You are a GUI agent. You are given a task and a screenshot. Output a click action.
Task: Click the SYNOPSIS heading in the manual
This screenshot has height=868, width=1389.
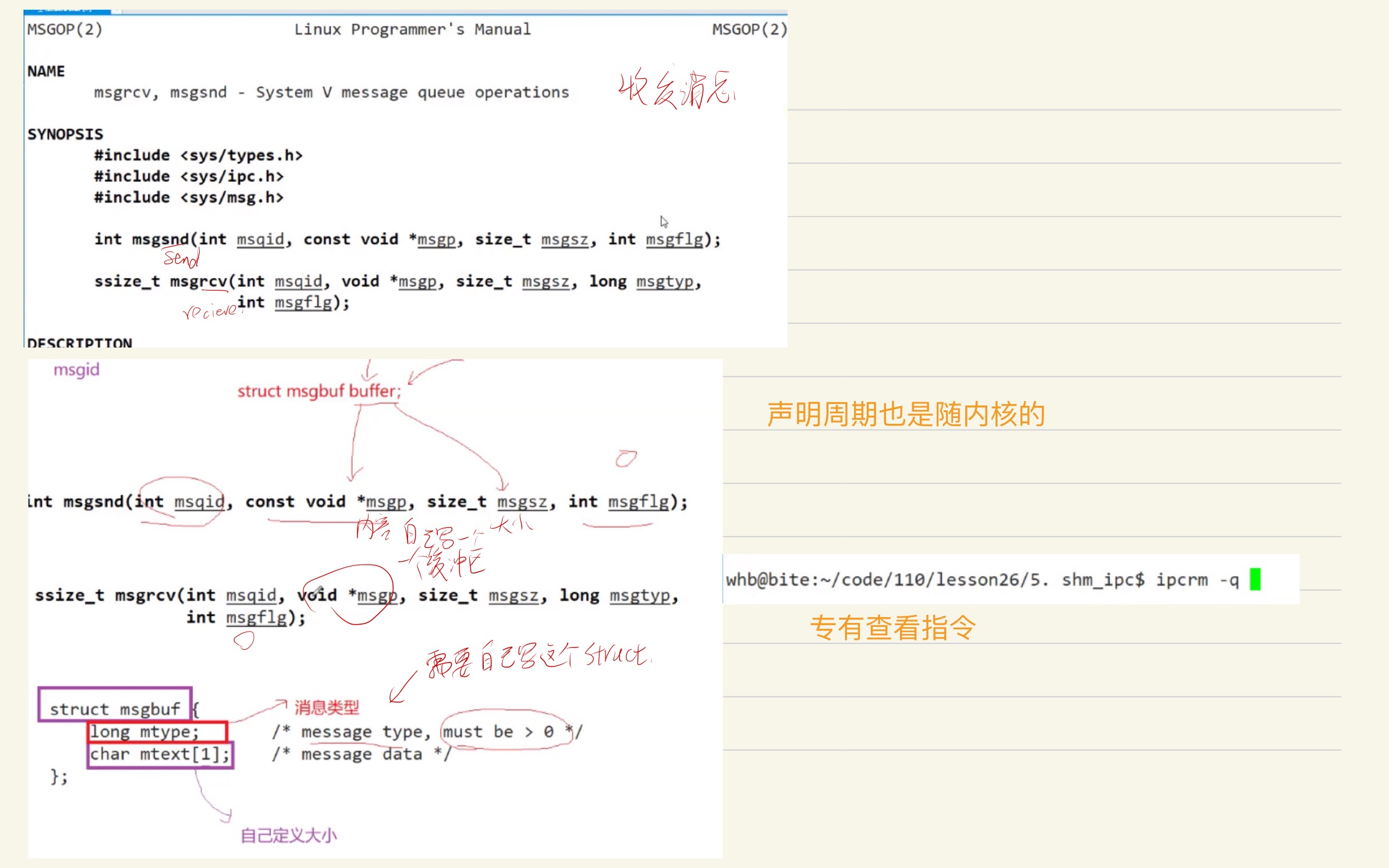[x=65, y=134]
